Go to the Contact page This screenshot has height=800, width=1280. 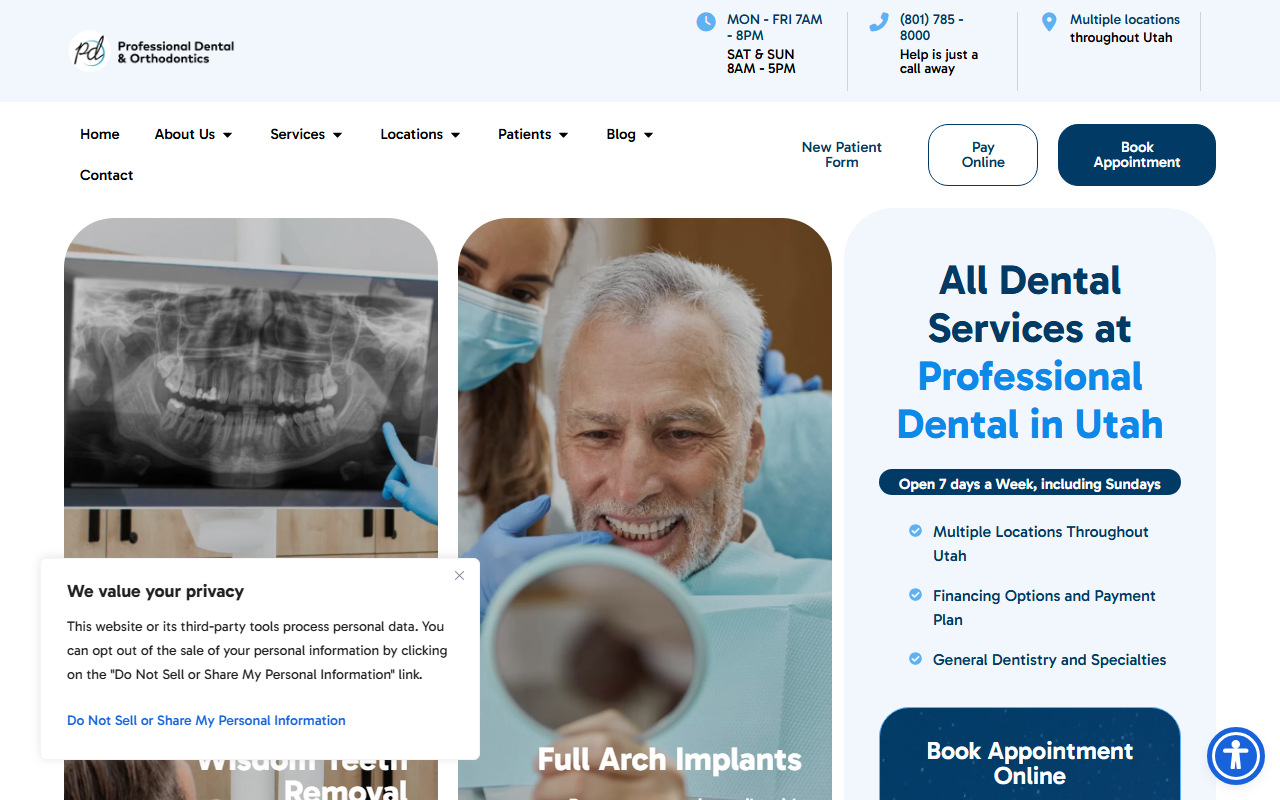tap(107, 175)
